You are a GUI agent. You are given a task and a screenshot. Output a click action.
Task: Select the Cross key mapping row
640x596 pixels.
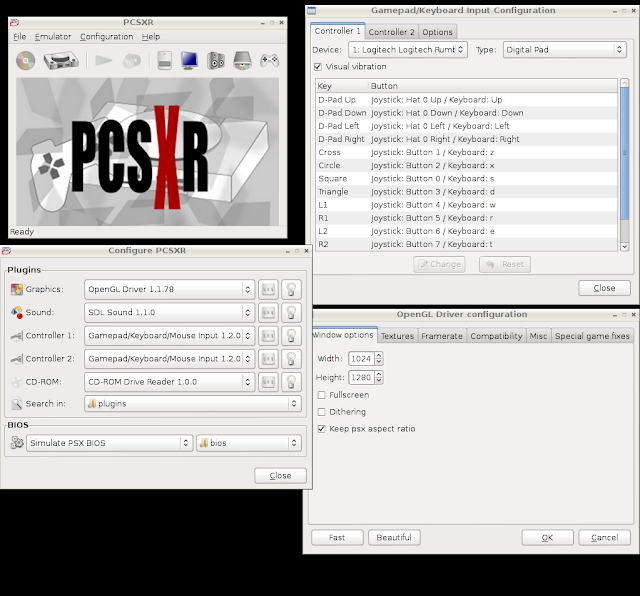tap(467, 152)
